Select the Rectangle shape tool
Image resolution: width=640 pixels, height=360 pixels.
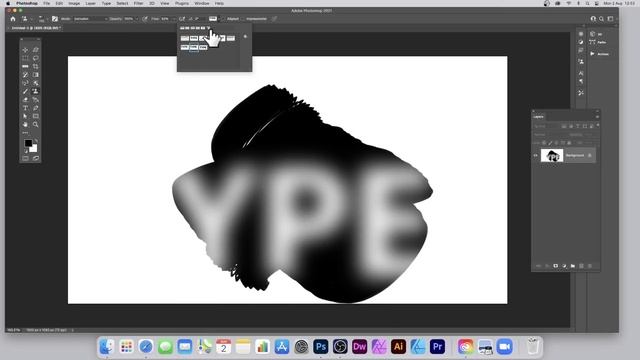(36, 116)
